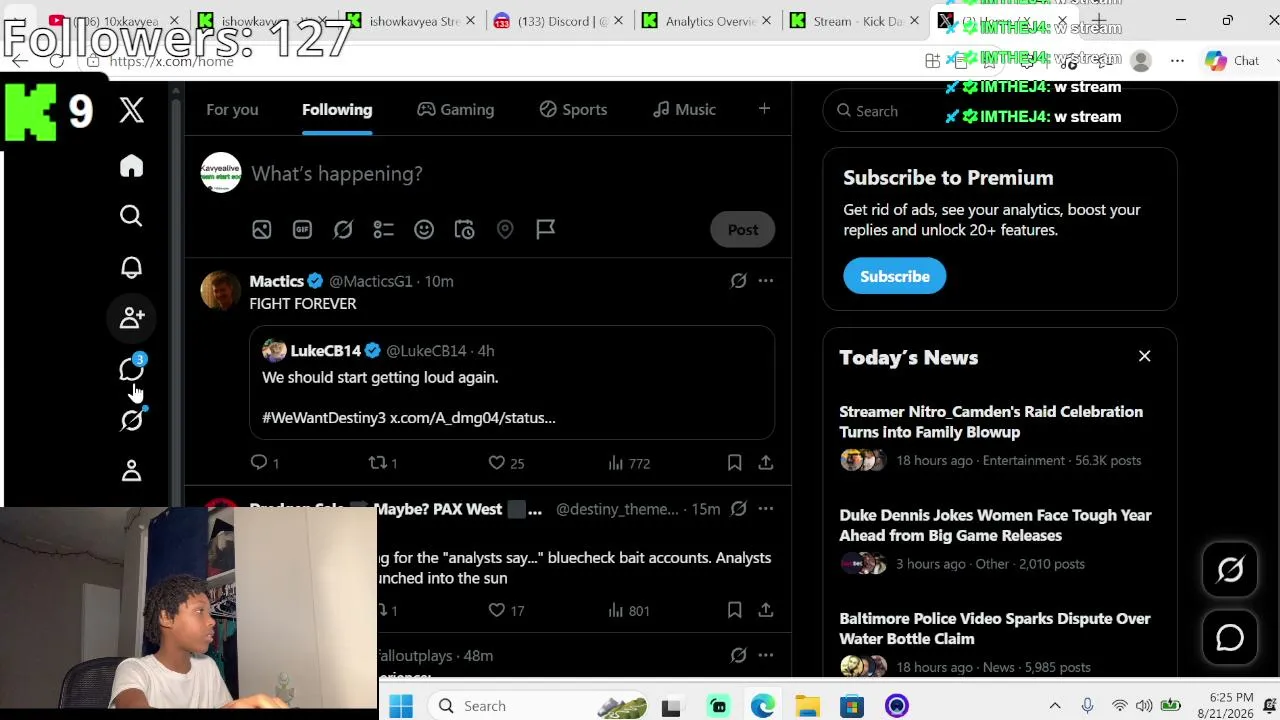Bookmark the Mactics post
The width and height of the screenshot is (1280, 720).
[x=734, y=463]
